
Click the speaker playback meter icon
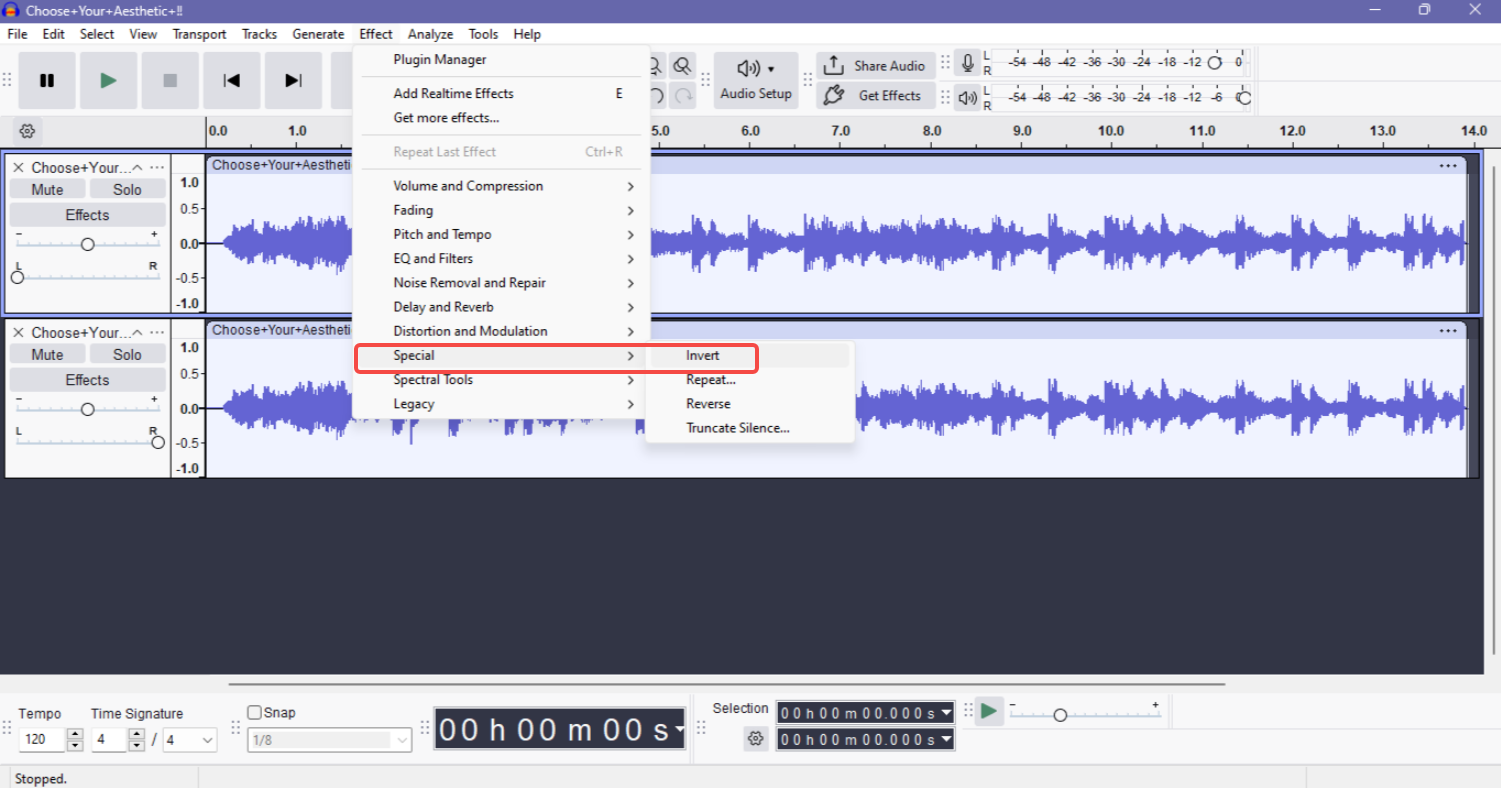(x=967, y=97)
